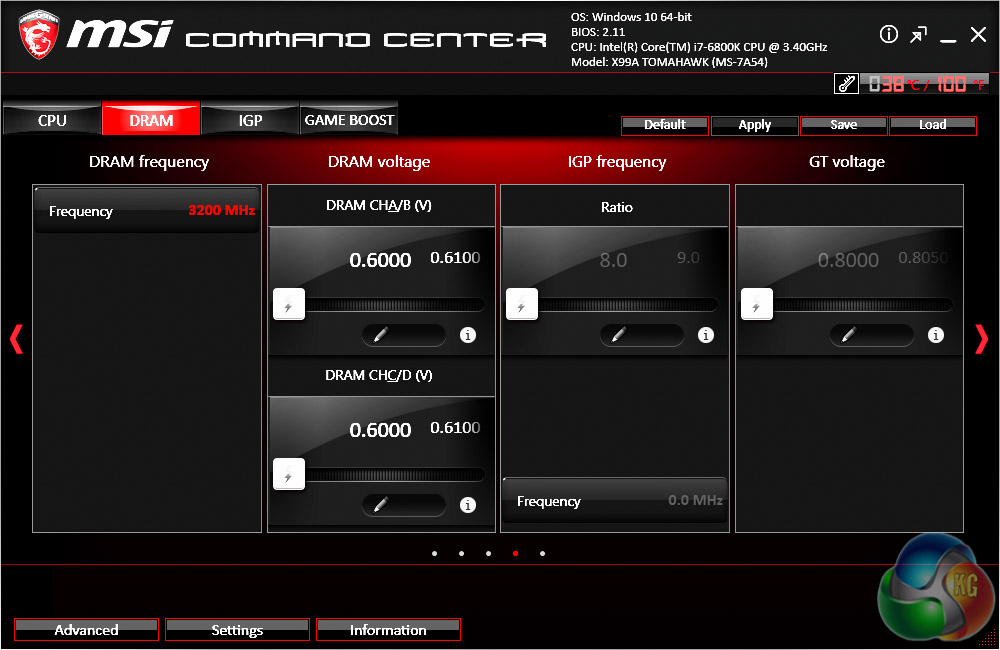Click the 038°C / 100°F temperature display
Screen dimensions: 1000x650
925,84
